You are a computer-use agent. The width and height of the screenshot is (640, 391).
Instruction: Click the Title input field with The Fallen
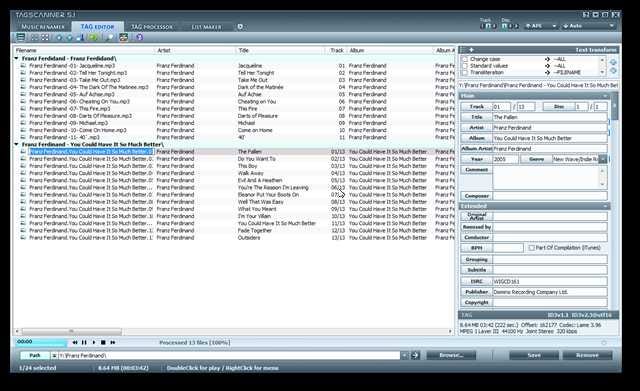pos(550,117)
